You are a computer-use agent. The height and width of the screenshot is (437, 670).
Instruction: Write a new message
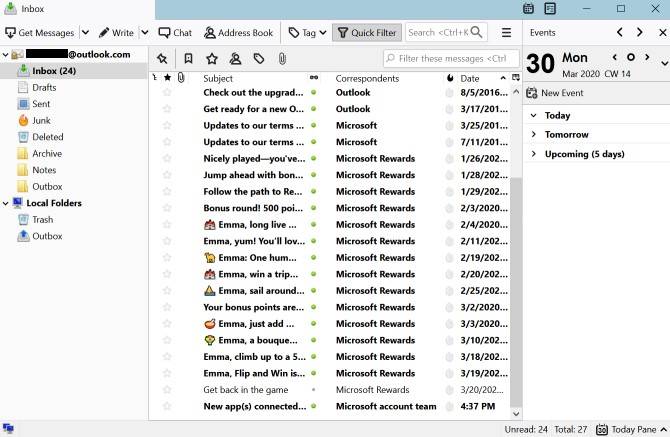click(116, 32)
